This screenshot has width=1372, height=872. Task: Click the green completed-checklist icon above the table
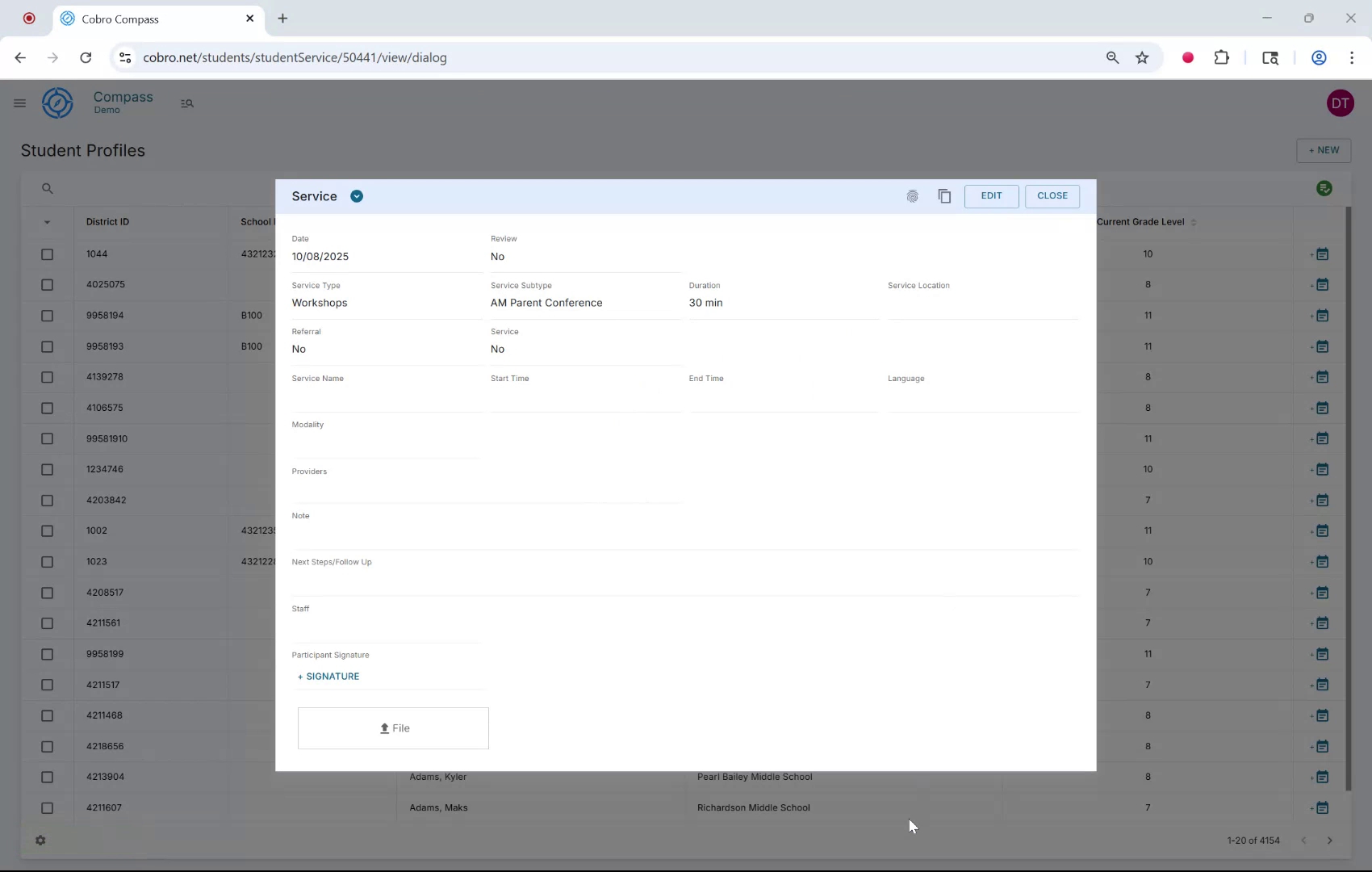1324,188
